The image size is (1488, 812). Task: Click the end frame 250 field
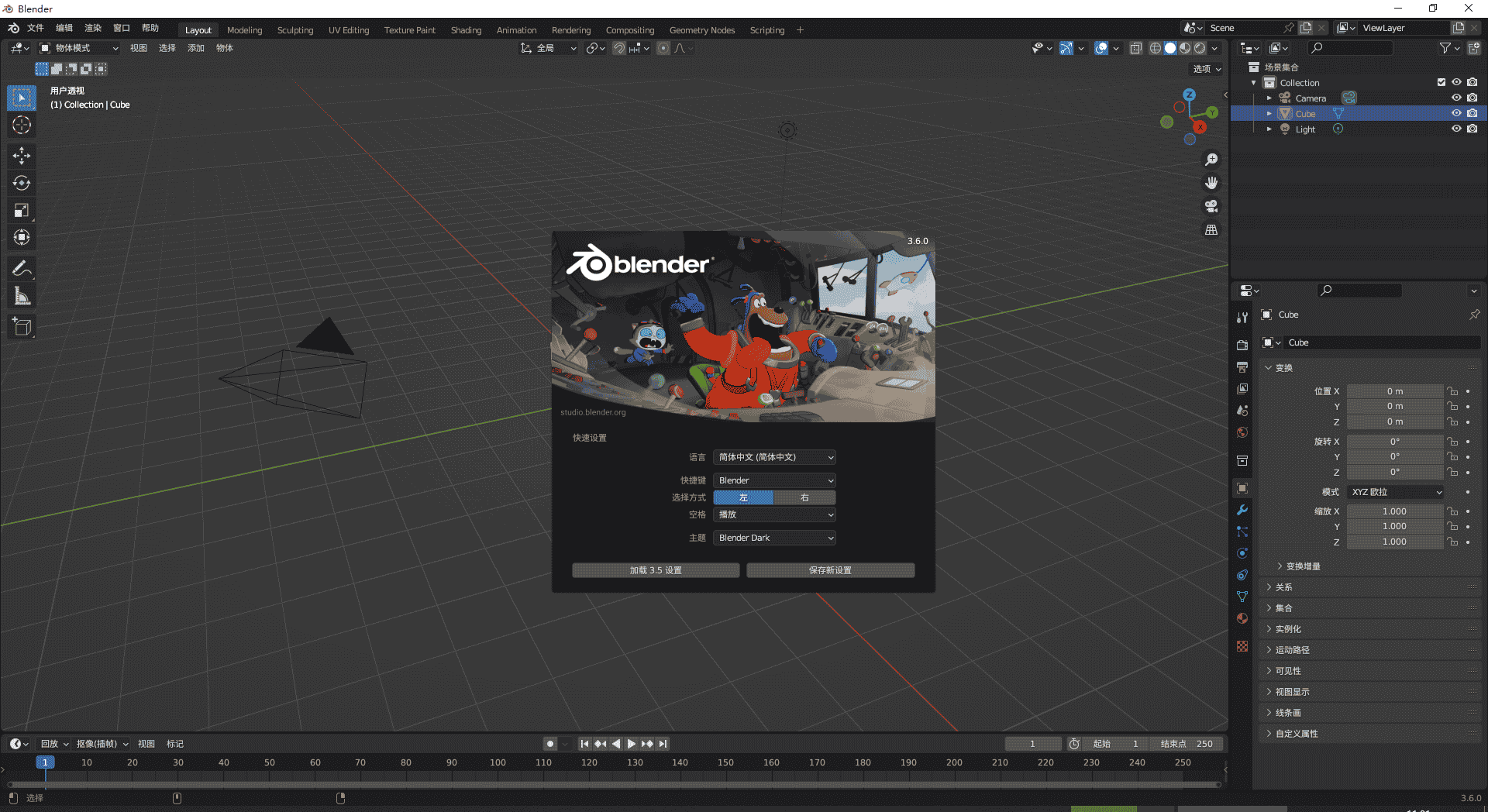tap(1187, 744)
